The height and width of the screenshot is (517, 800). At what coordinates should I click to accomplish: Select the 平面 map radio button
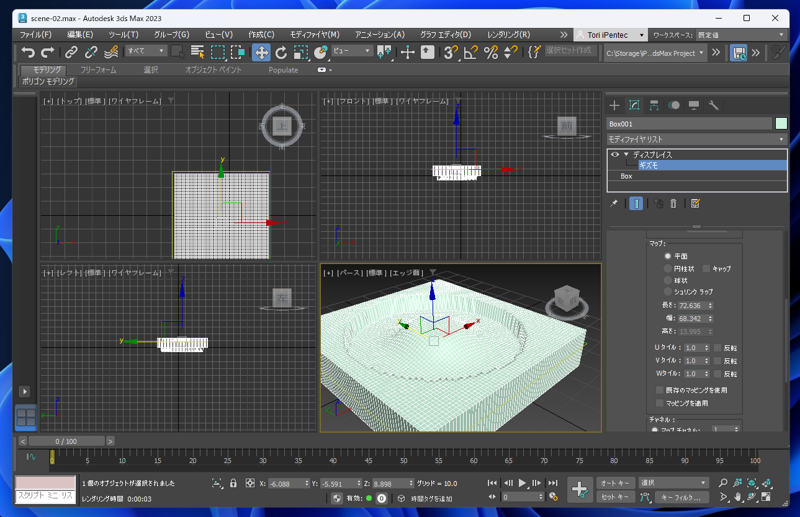667,256
